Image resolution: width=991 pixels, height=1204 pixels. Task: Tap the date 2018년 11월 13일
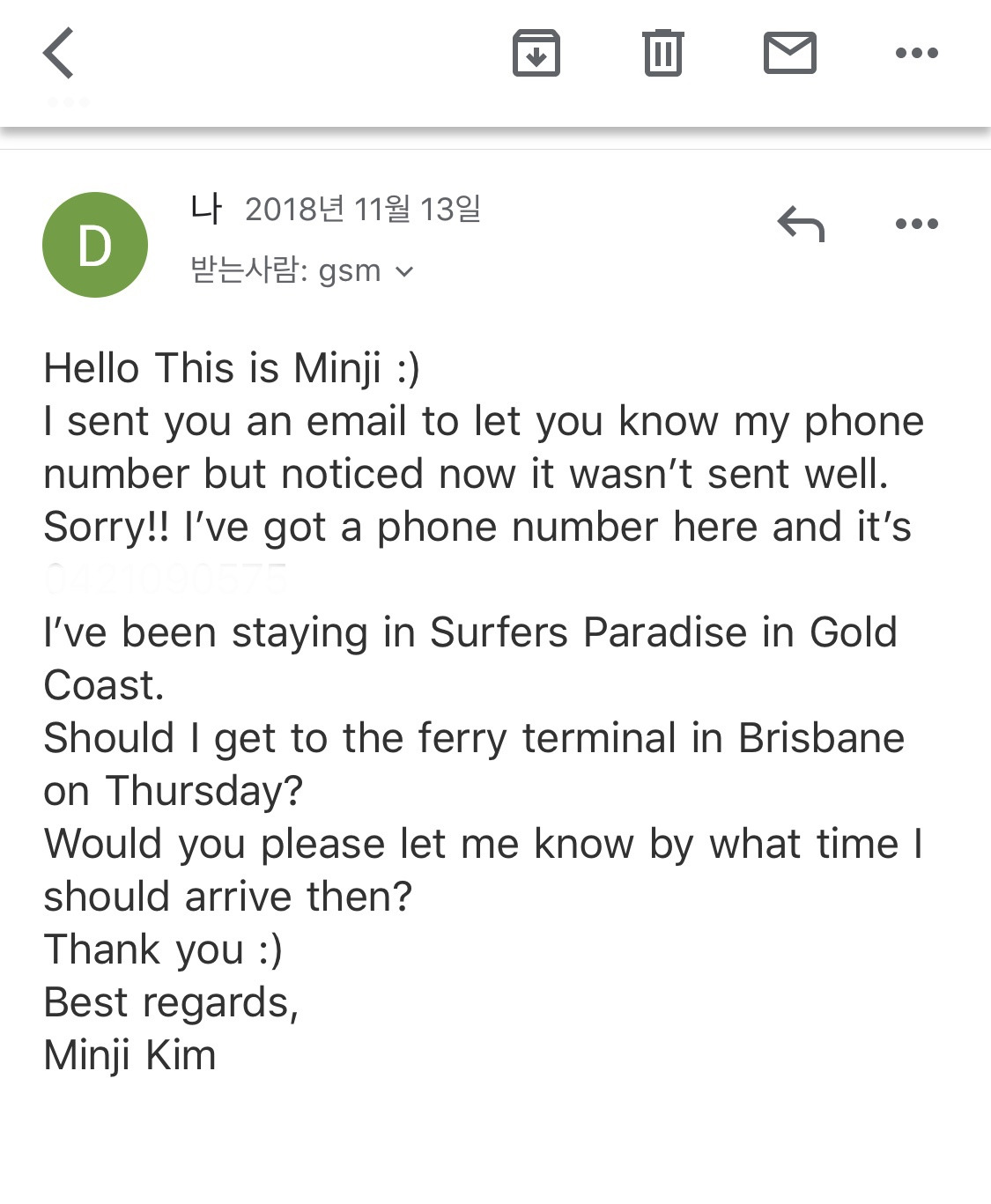tap(363, 210)
